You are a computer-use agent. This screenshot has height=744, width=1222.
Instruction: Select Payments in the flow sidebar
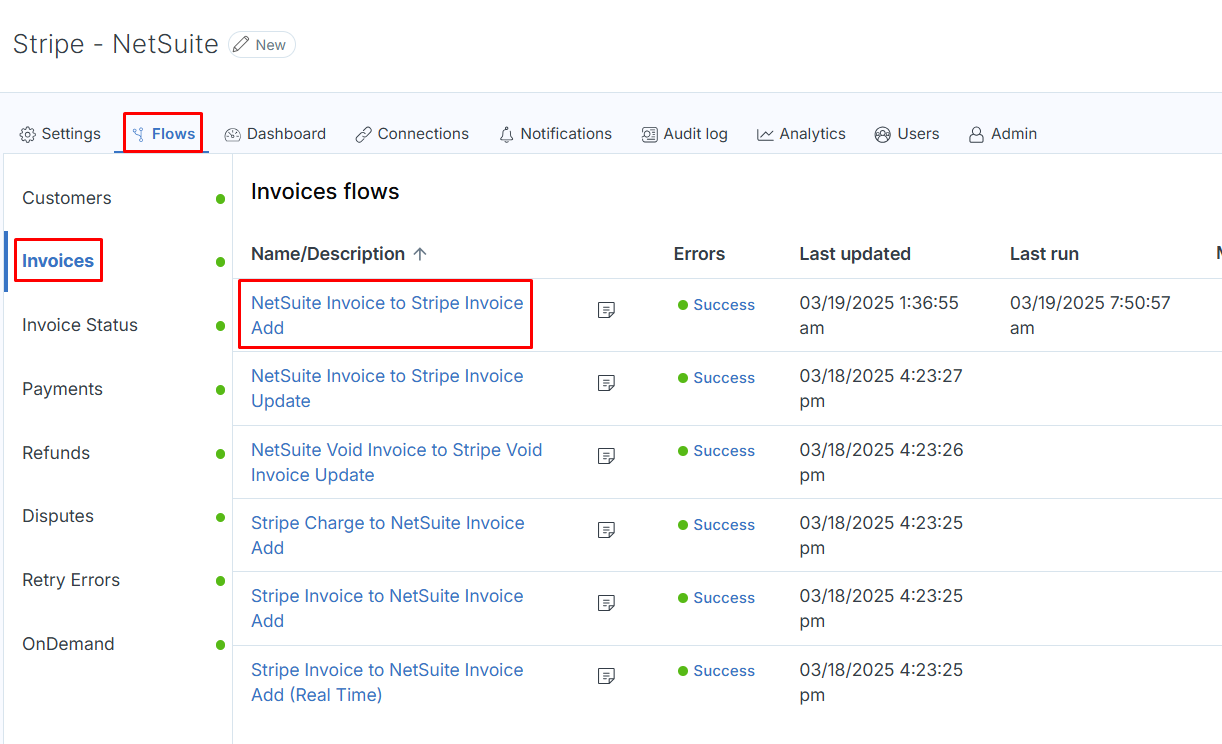click(x=62, y=389)
